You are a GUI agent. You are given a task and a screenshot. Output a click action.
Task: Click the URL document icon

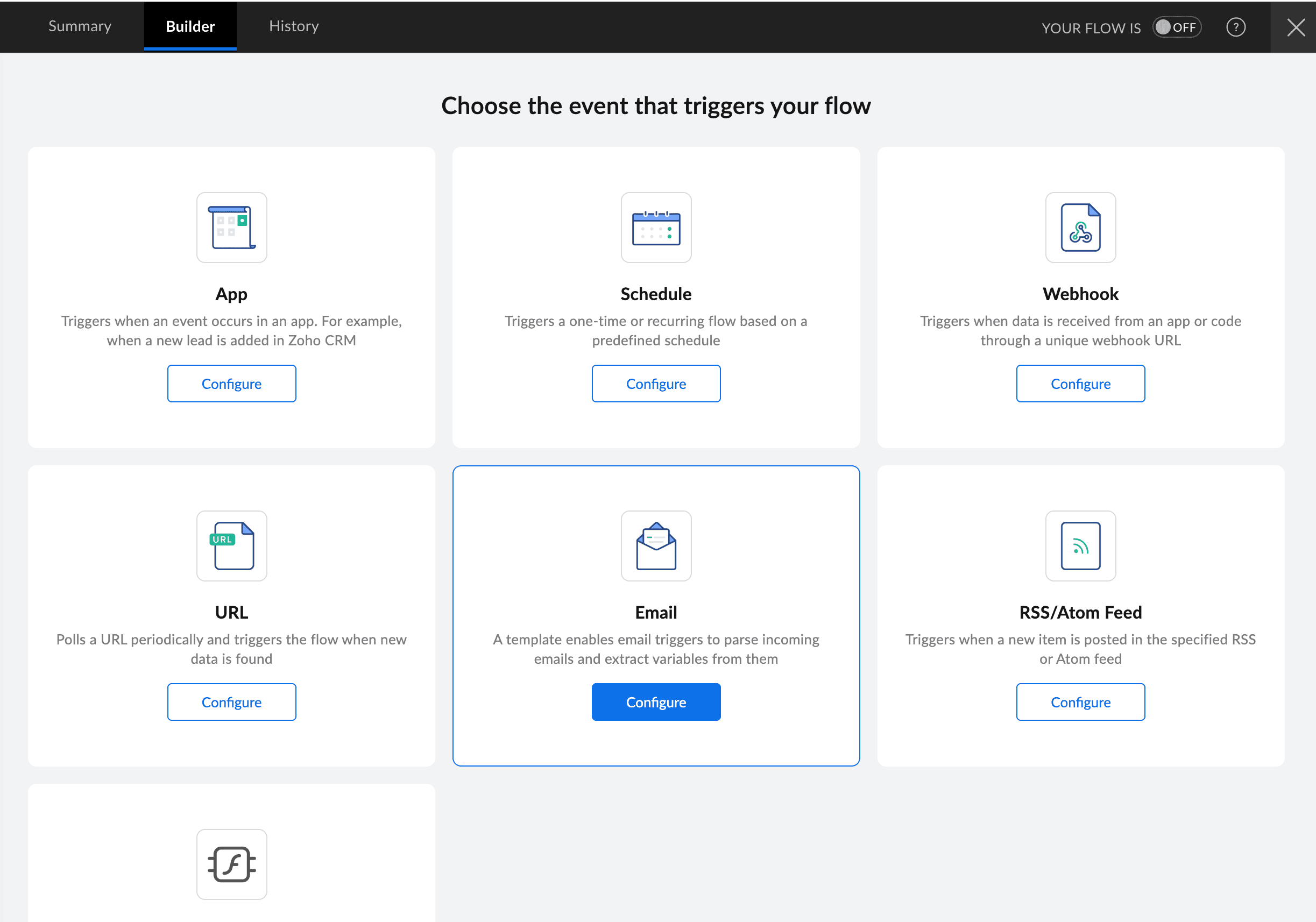tap(231, 545)
